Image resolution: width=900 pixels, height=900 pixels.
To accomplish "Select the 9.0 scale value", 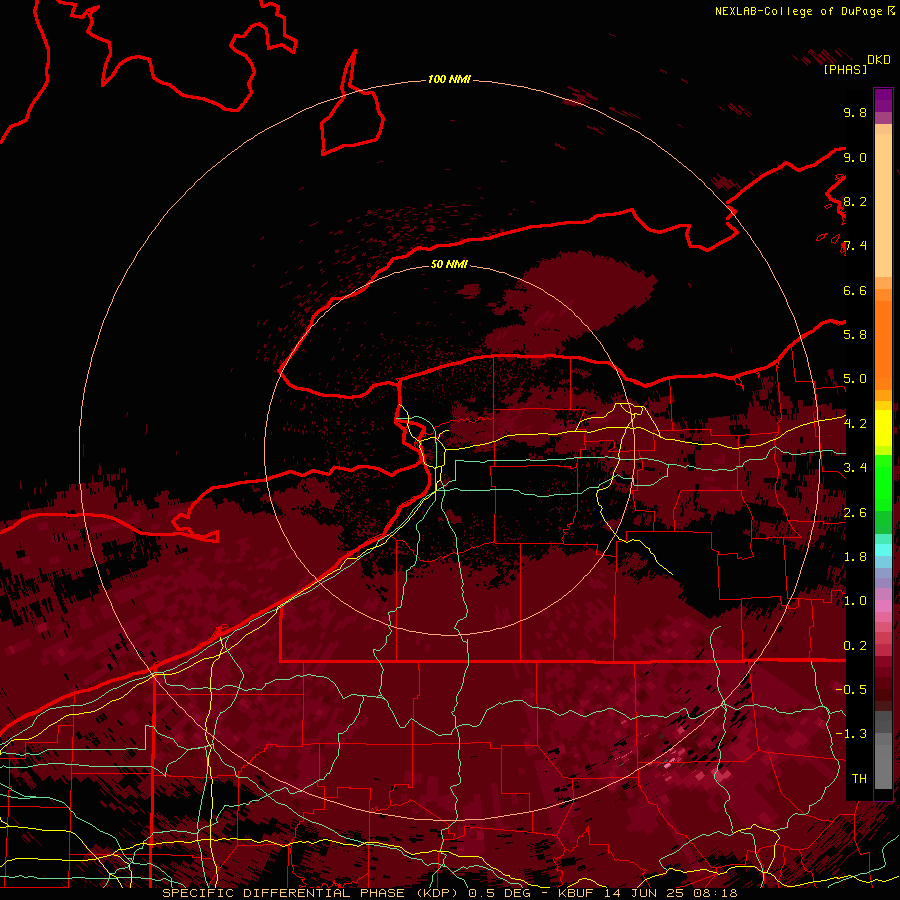I will click(x=855, y=157).
